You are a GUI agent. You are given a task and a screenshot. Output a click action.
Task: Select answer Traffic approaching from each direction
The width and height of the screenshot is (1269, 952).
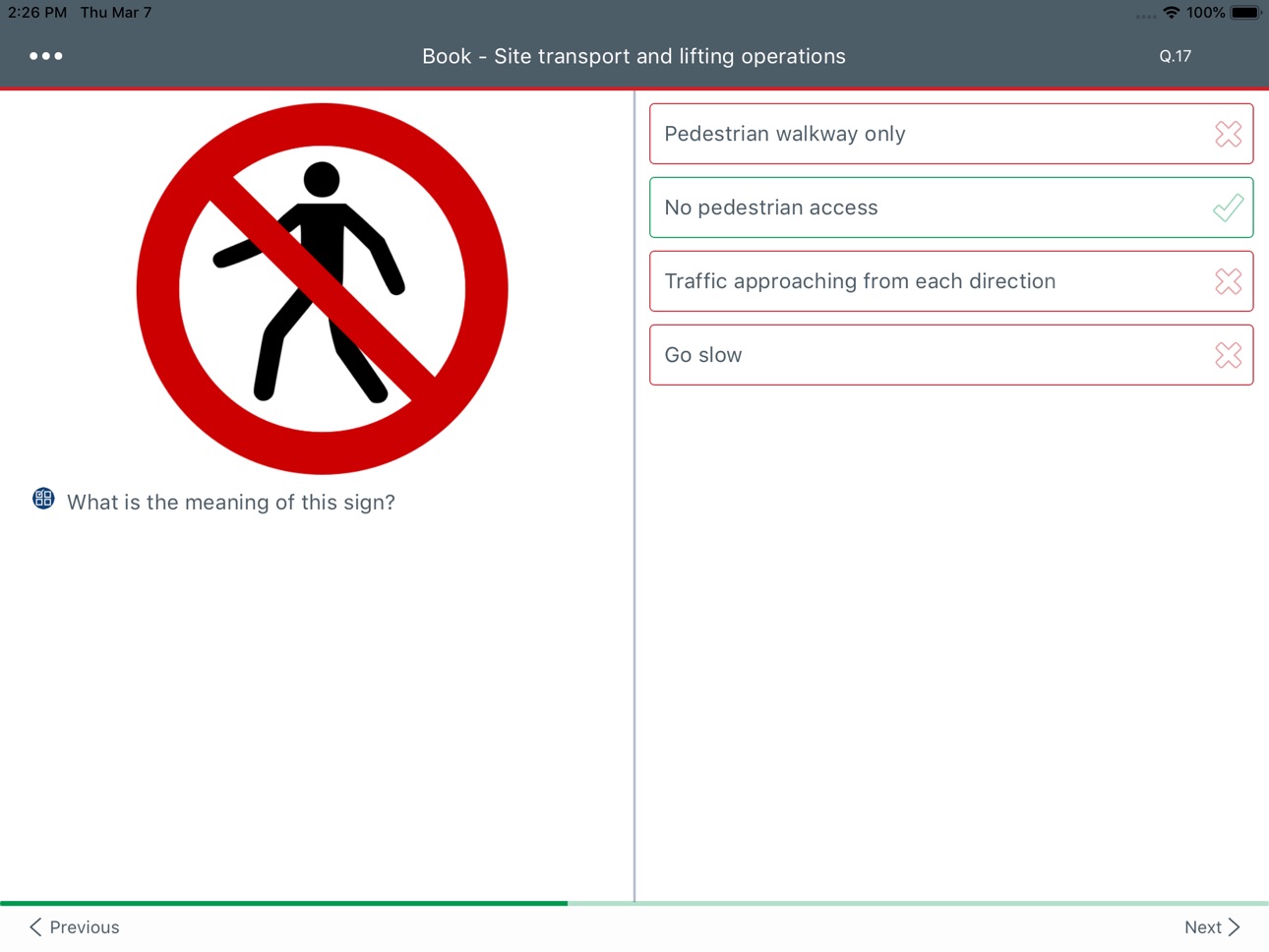[x=951, y=281]
